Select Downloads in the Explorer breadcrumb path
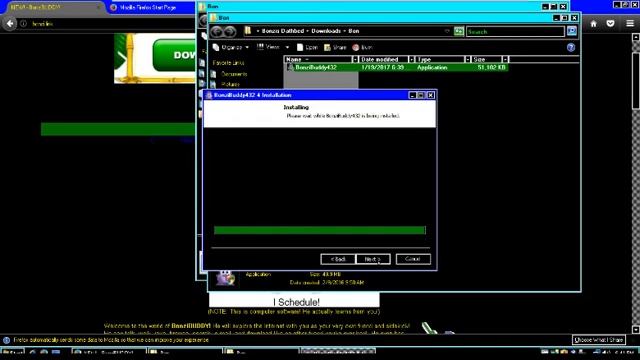This screenshot has height=360, width=640. tap(326, 31)
